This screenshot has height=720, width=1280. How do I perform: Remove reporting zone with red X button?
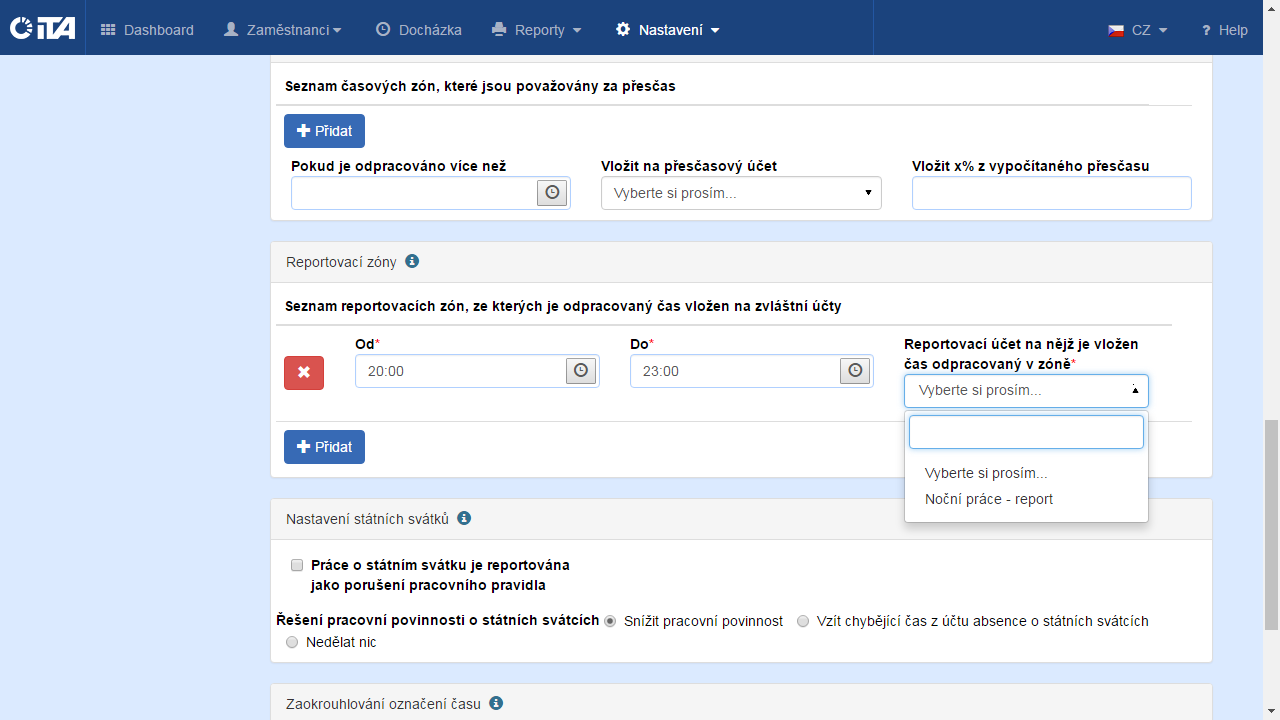click(304, 372)
